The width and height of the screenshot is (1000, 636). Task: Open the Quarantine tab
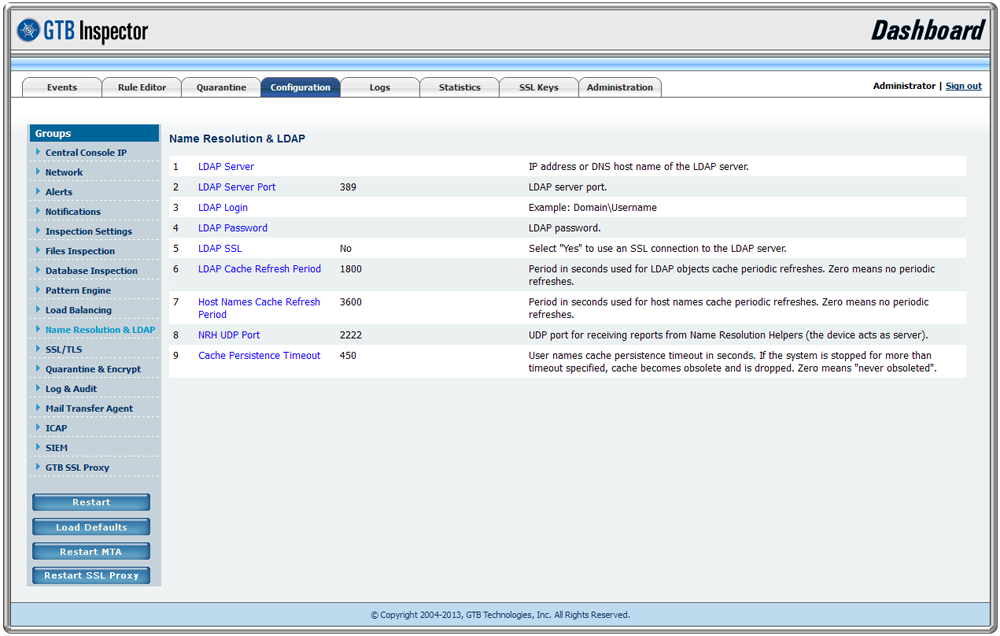click(221, 87)
